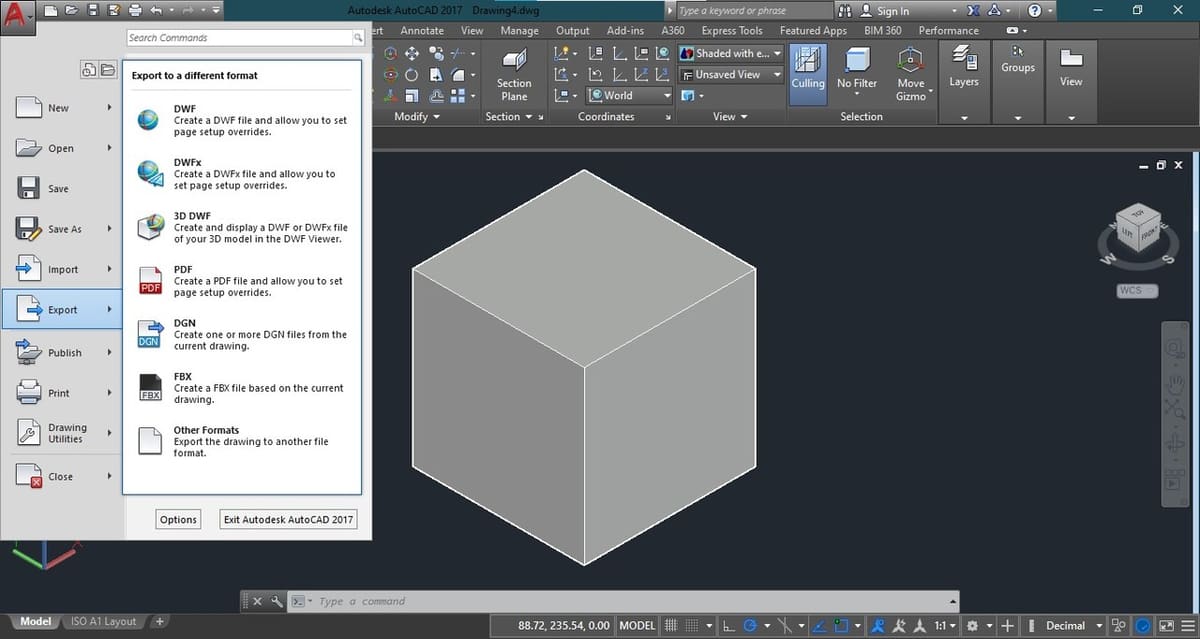Toggle the Culling selection button
The width and height of the screenshot is (1200, 639).
(x=807, y=68)
